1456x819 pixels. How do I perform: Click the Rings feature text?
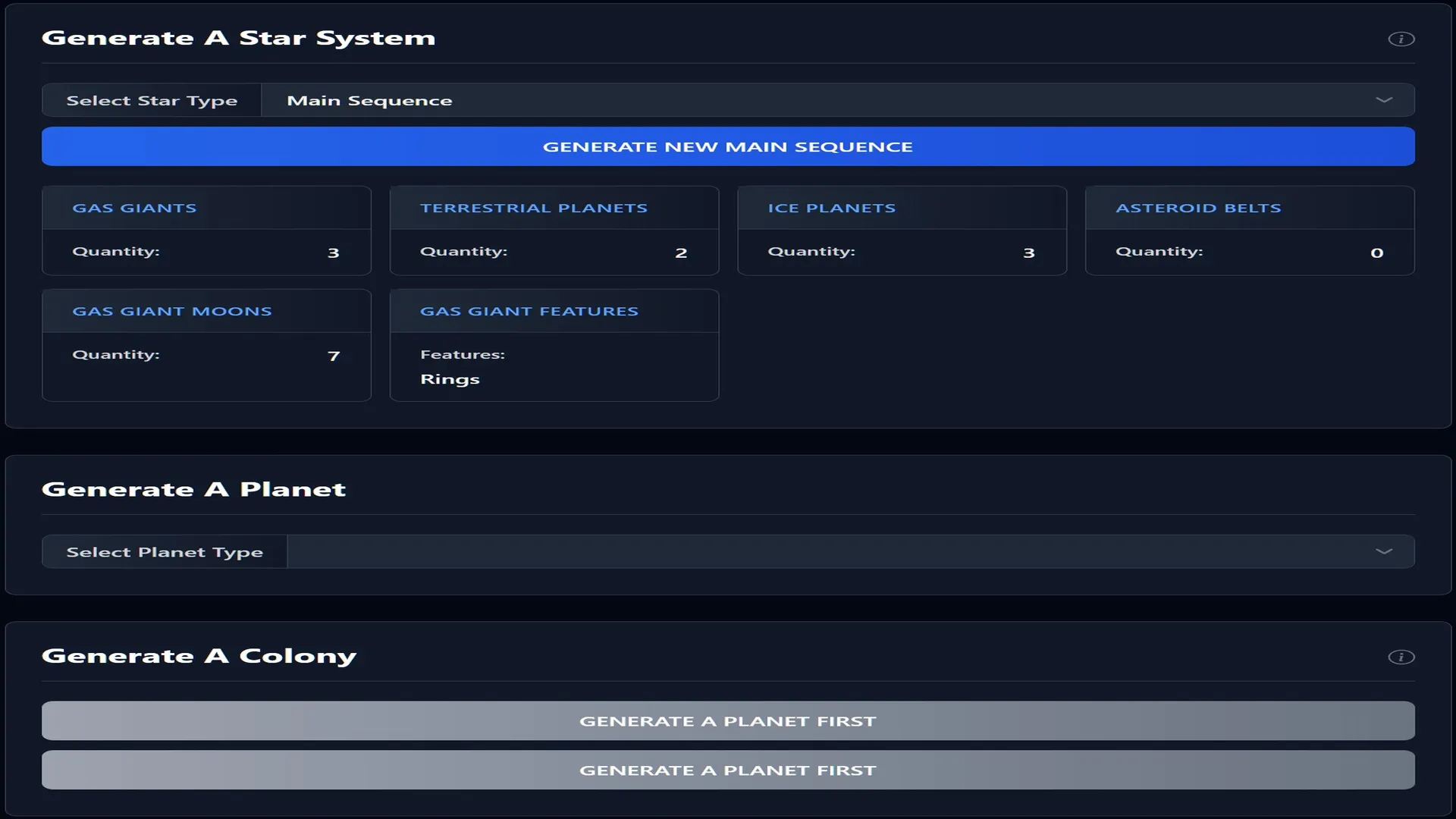click(450, 379)
